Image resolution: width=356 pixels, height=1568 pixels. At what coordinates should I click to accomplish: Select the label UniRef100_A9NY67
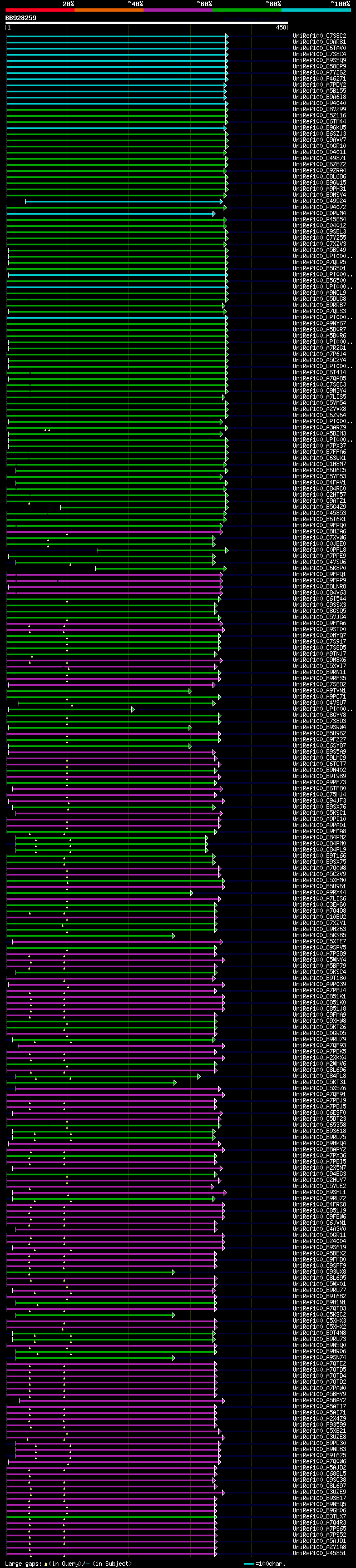pyautogui.click(x=319, y=324)
